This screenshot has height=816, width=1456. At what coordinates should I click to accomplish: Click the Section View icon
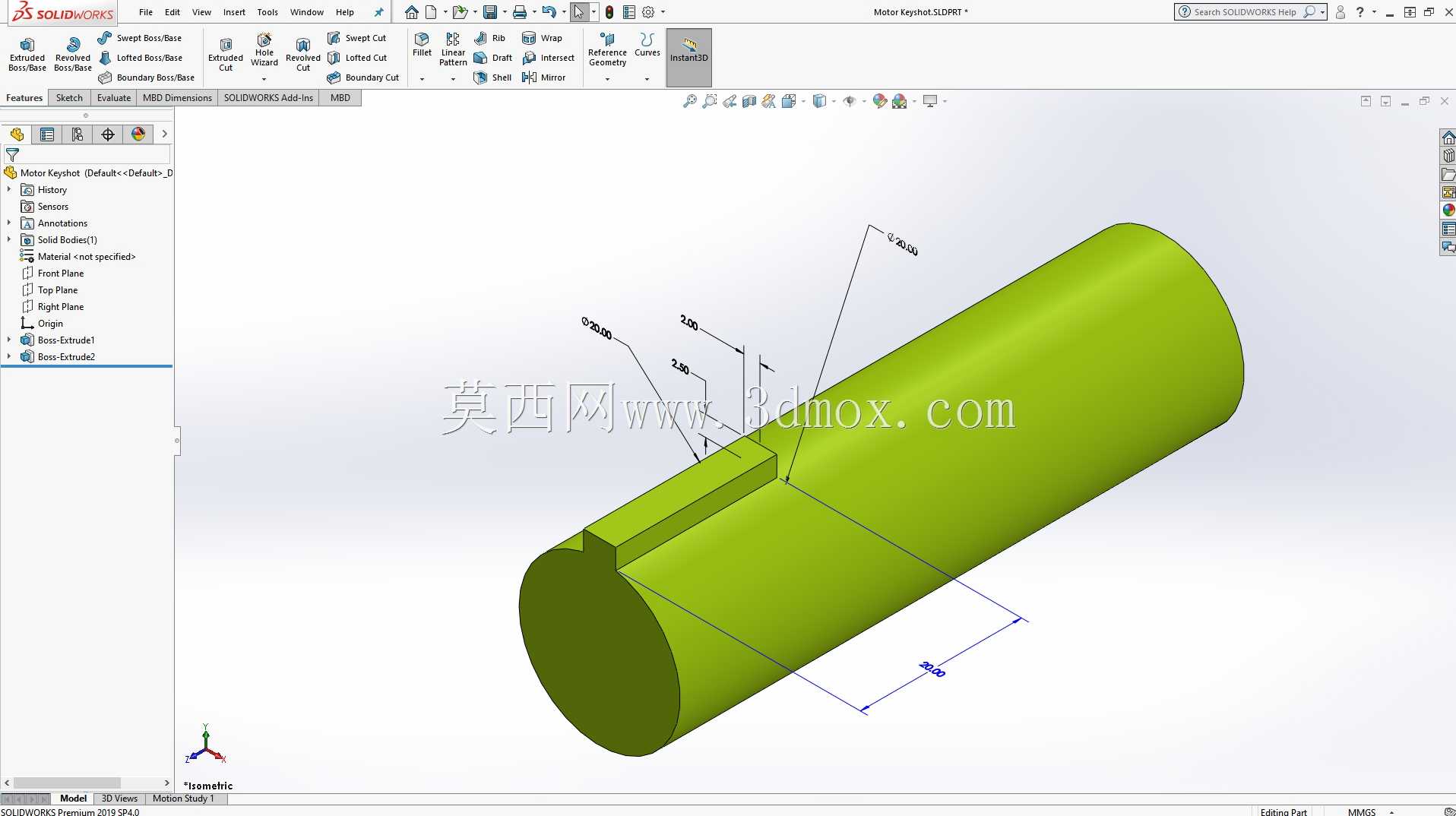point(749,101)
